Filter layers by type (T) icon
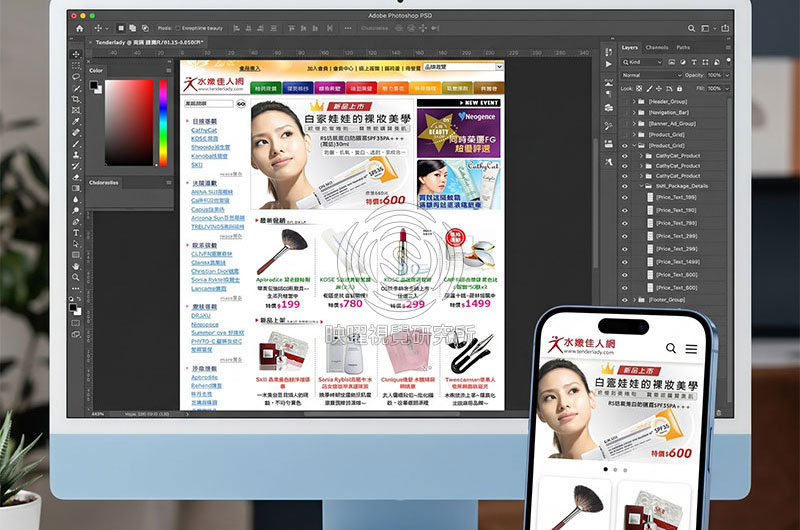Viewport: 800px width, 530px height. click(x=694, y=62)
